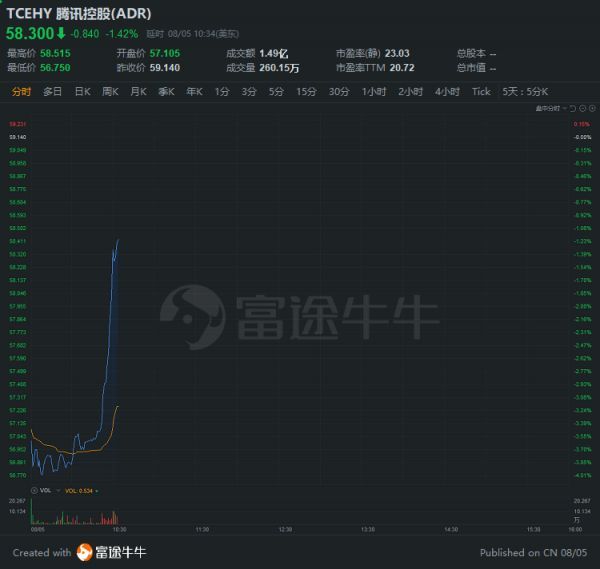This screenshot has height=569, width=600.
Task: Select the 15分 interval tab
Action: coord(307,92)
